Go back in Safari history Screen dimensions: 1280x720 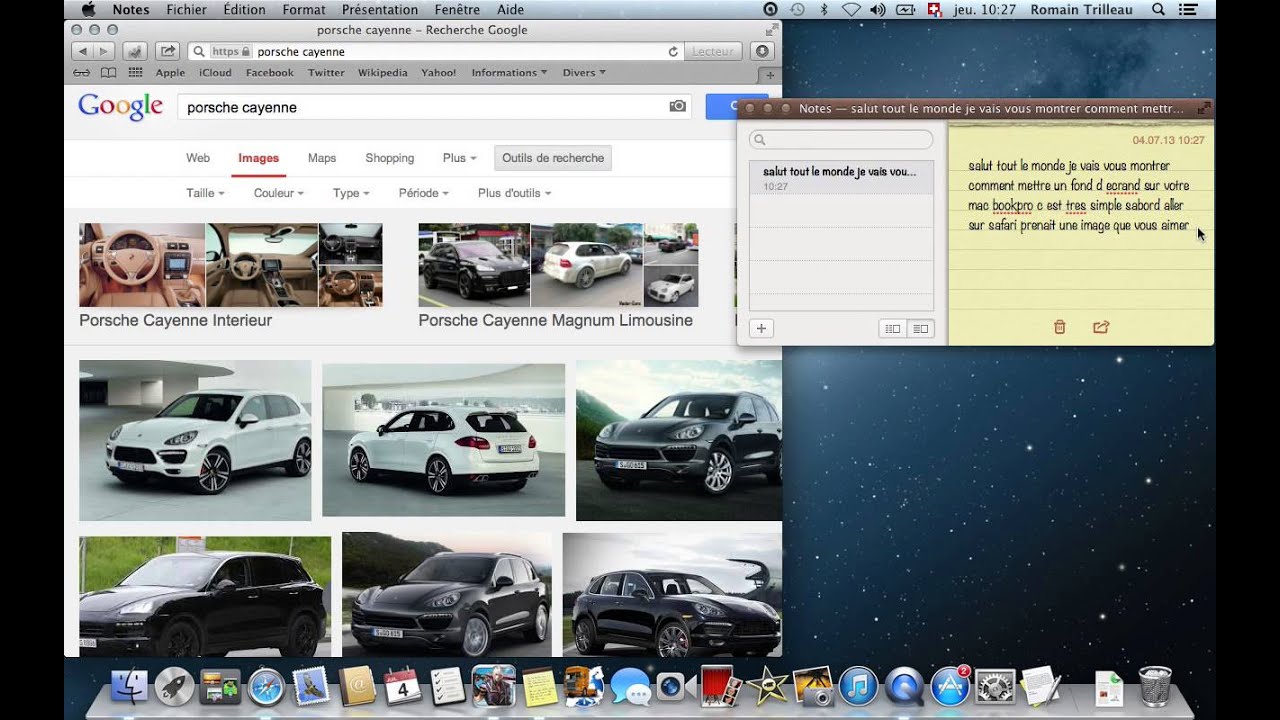[82, 51]
